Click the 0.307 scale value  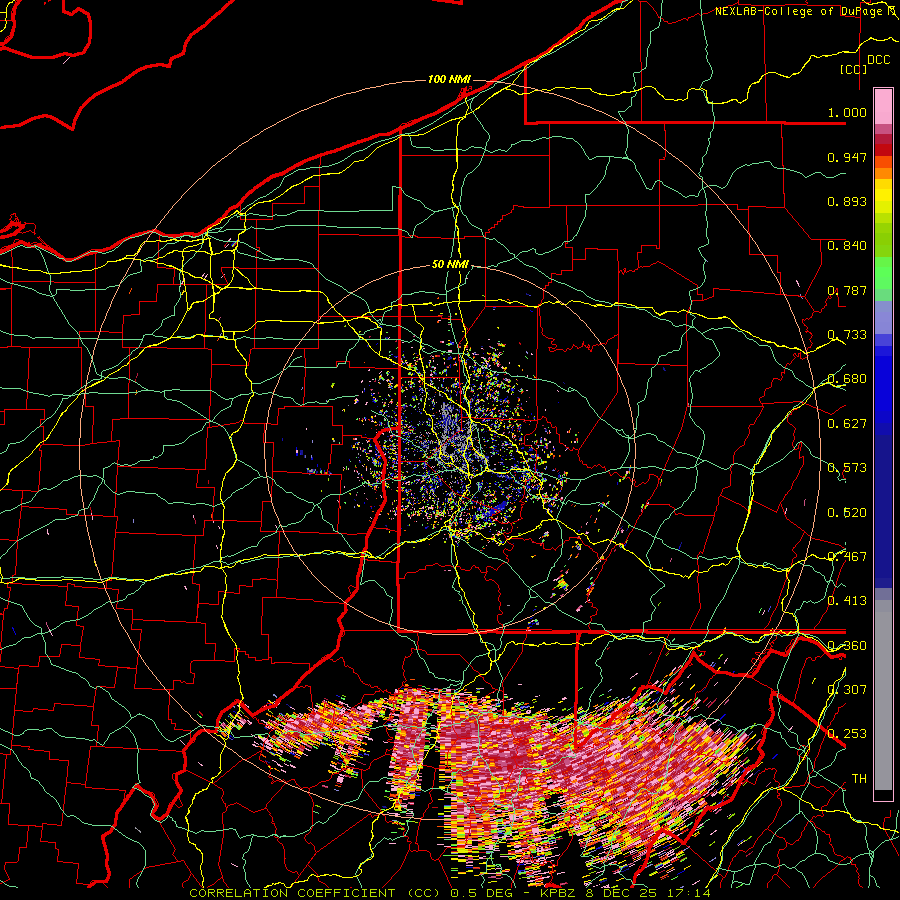pos(847,689)
